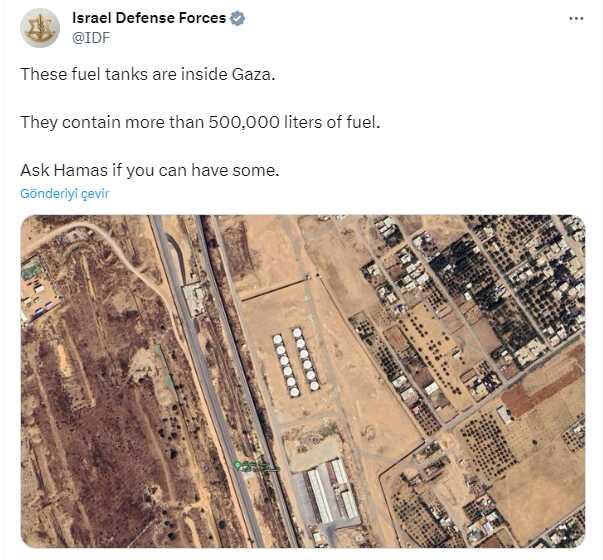Click the green map pin in the satellite photo
Viewport: 603px width, 560px height.
point(237,465)
